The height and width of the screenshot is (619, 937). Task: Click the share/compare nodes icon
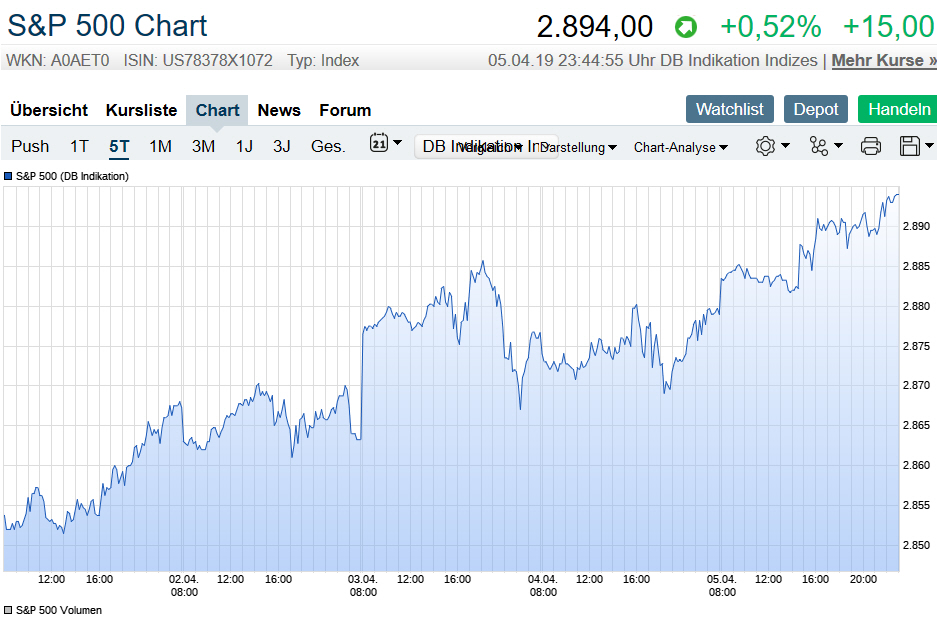818,146
